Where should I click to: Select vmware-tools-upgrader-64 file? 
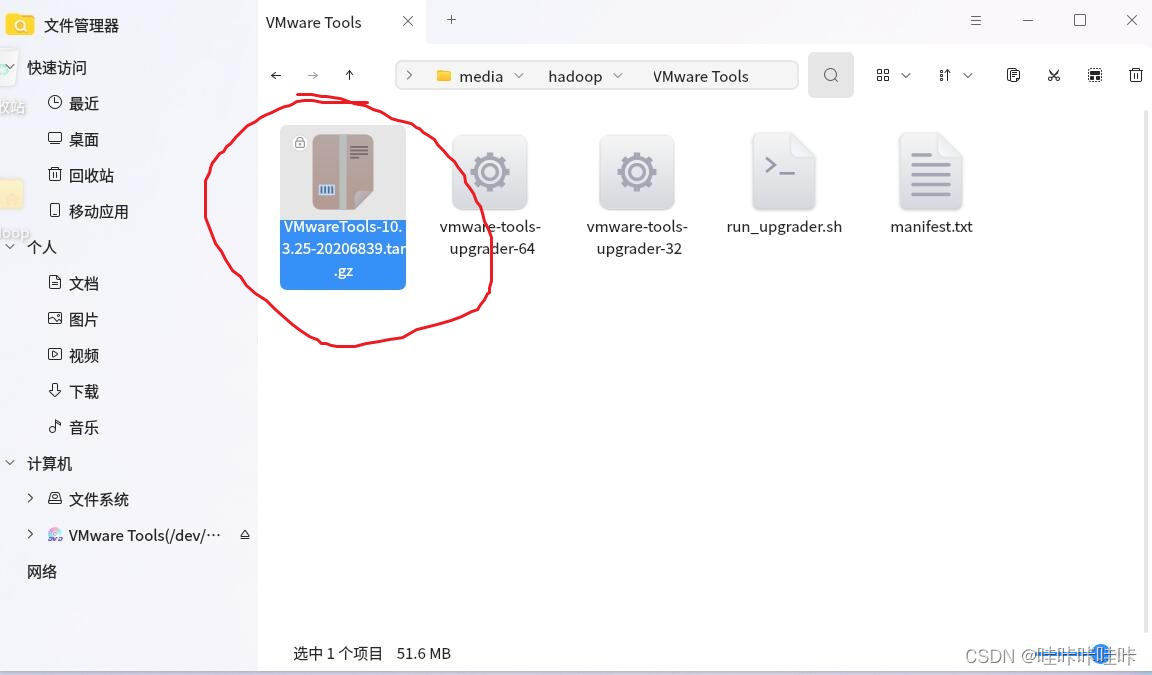(x=490, y=195)
